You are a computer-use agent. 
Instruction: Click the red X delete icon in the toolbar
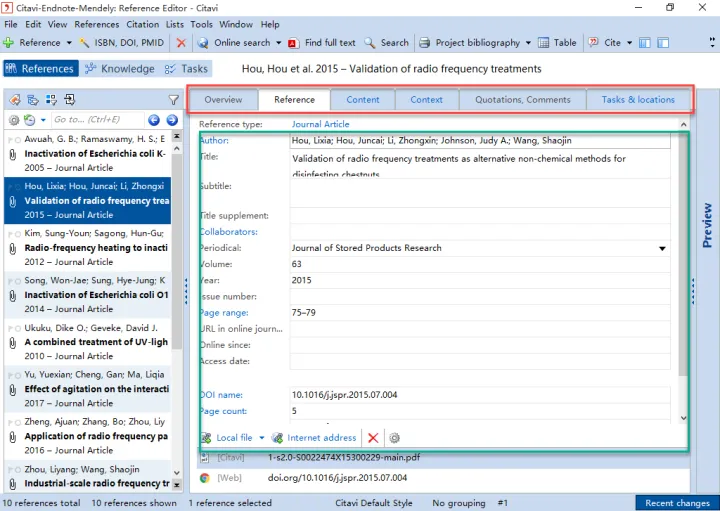tap(181, 43)
